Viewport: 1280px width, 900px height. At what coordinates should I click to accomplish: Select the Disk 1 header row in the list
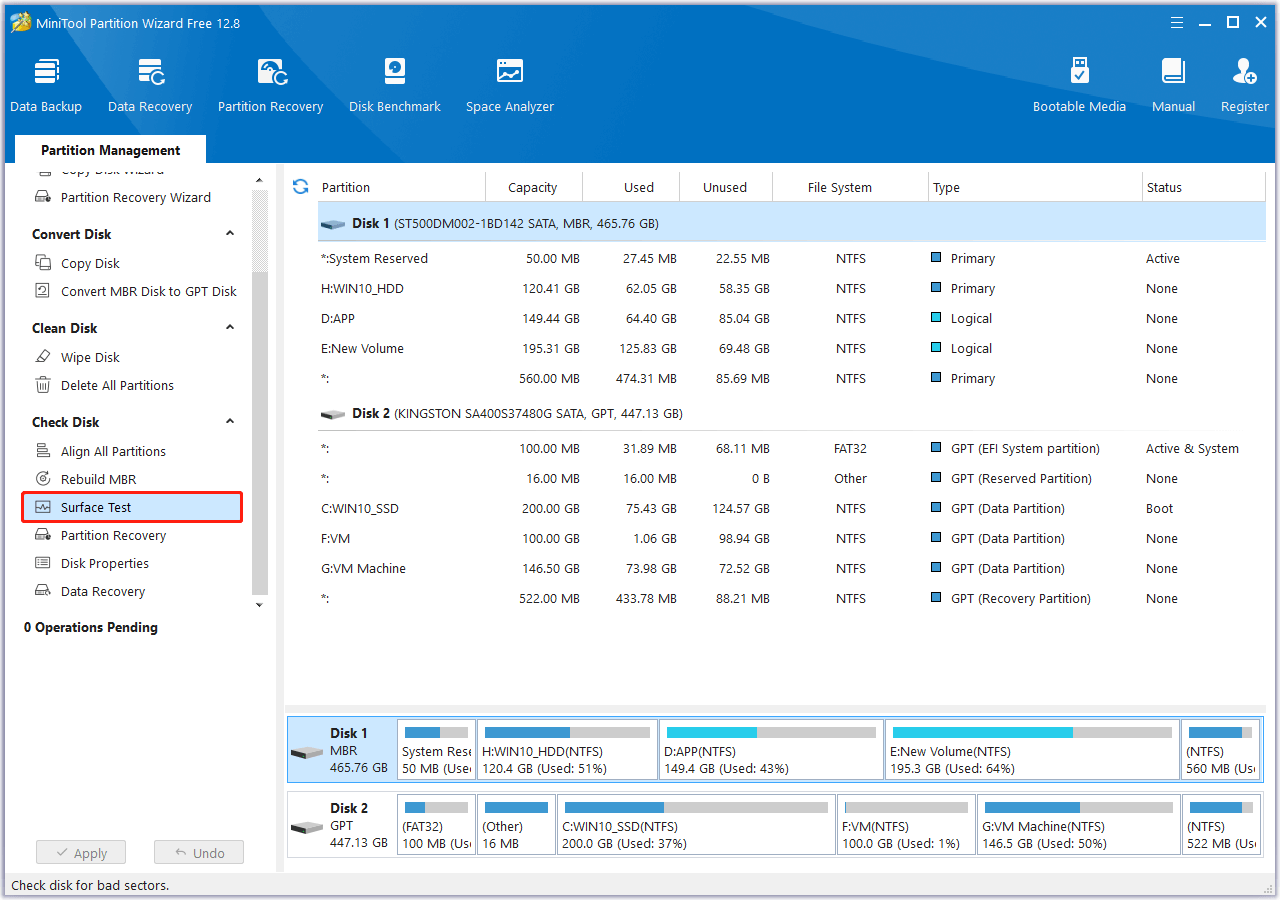coord(792,223)
